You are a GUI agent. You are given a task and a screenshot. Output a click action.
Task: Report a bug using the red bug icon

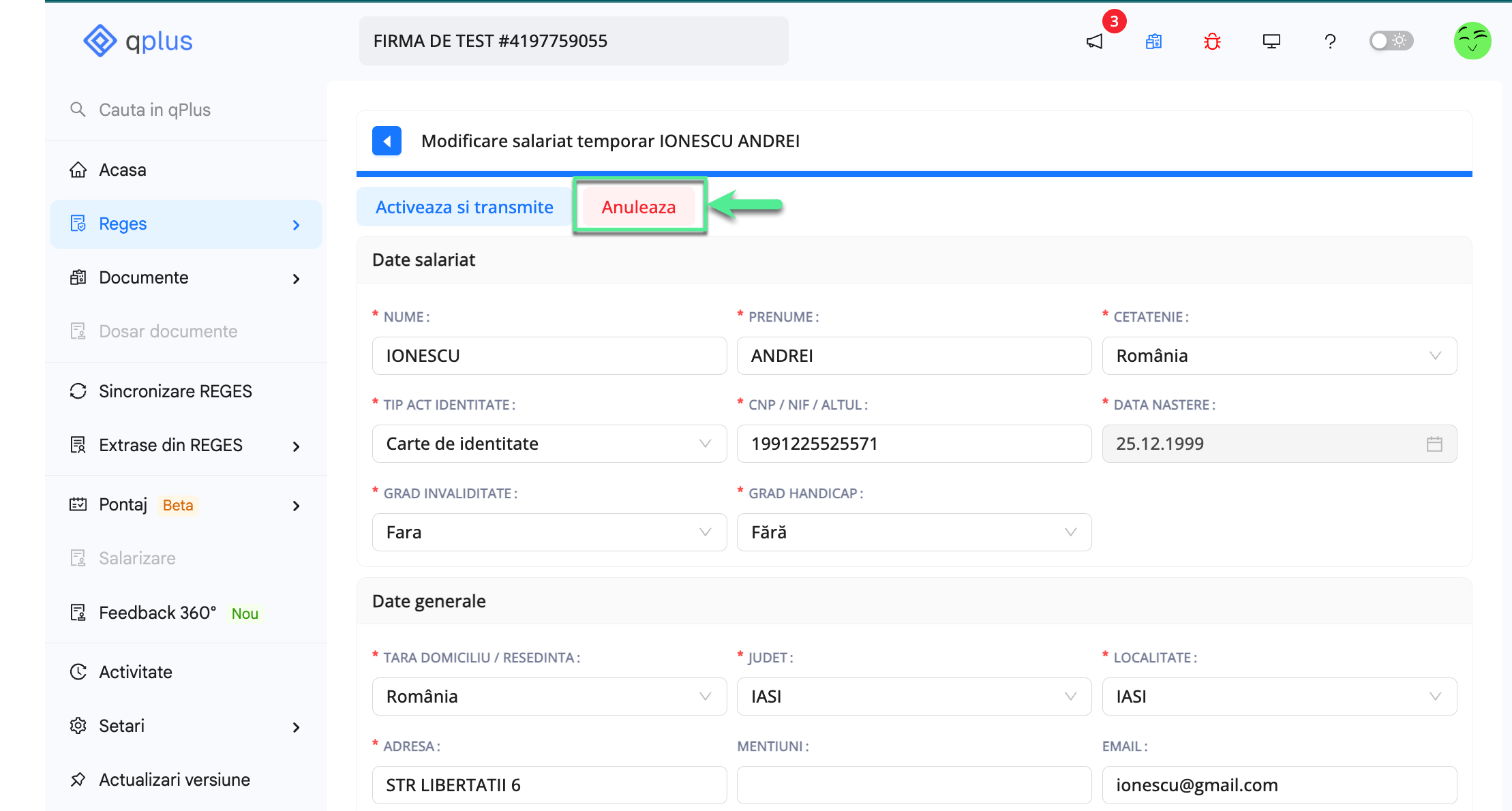point(1212,41)
